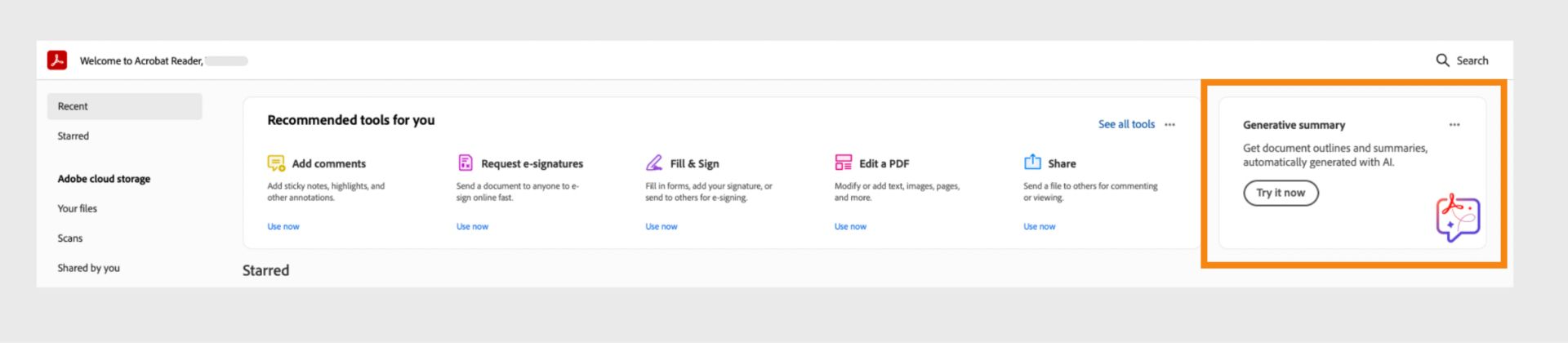This screenshot has height=343, width=1568.
Task: Click the Share upload icon
Action: click(1032, 162)
